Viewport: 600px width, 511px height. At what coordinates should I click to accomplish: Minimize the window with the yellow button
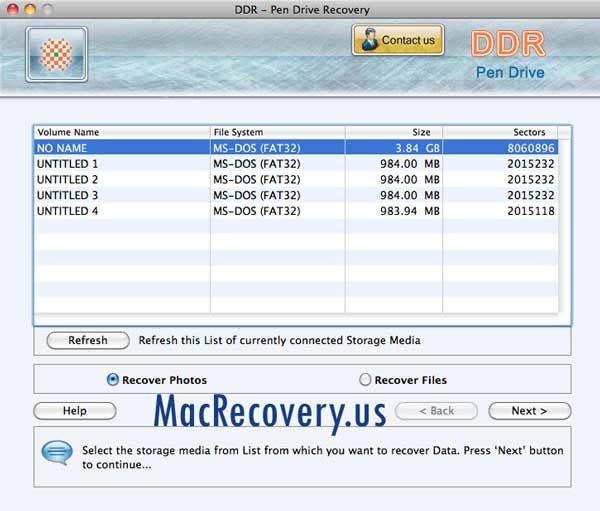(x=30, y=9)
